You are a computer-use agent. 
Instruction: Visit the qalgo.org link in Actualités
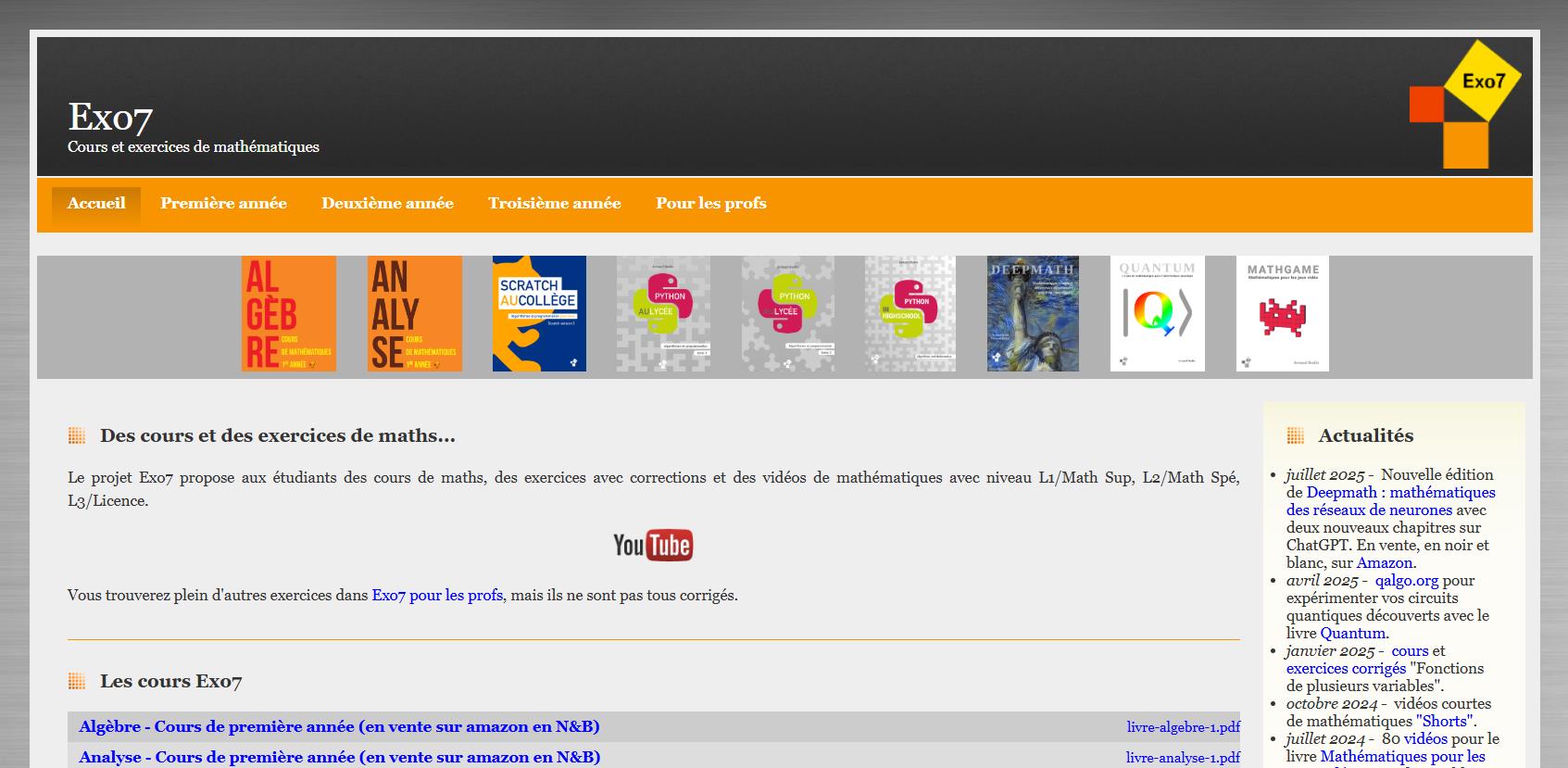tap(1406, 581)
